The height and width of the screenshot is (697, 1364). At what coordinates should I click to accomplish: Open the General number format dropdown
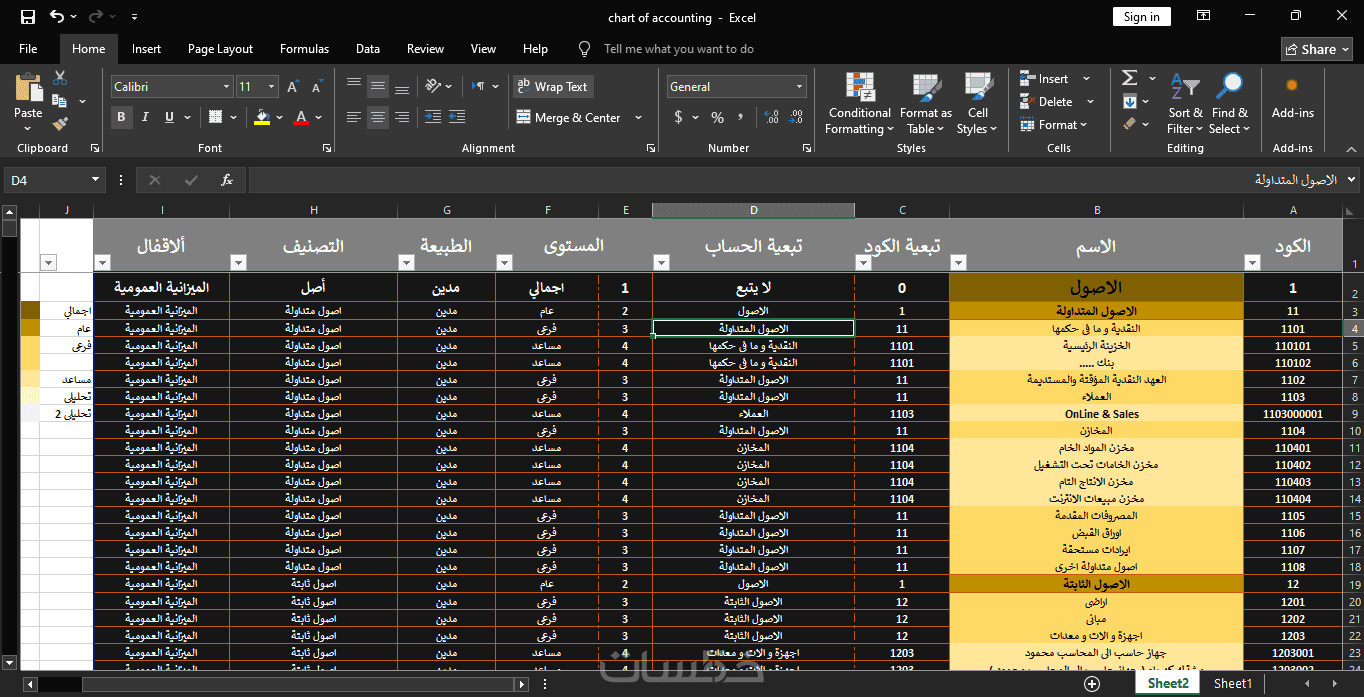tap(799, 87)
